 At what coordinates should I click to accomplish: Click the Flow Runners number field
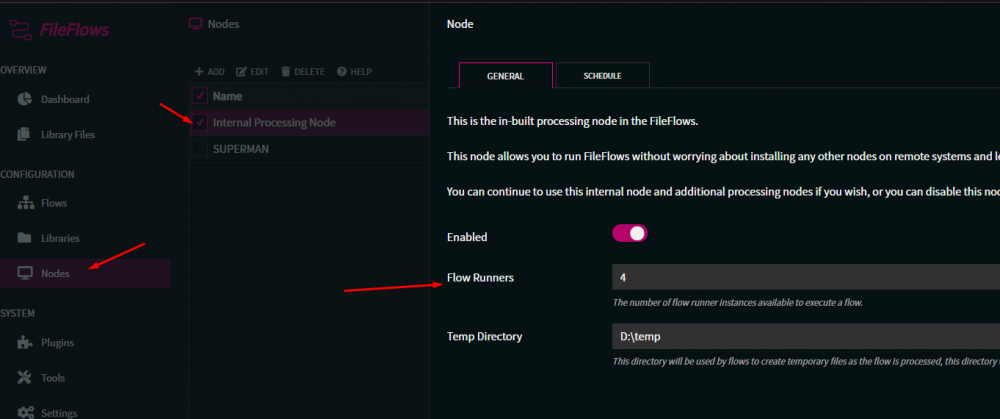click(x=806, y=277)
